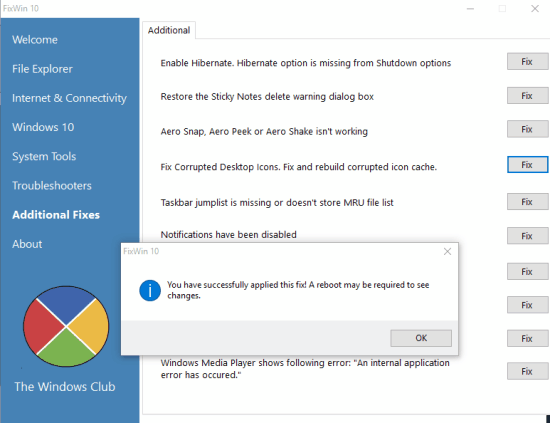Fix Aero Snap, Peek or Shake
Image resolution: width=550 pixels, height=423 pixels.
point(527,129)
